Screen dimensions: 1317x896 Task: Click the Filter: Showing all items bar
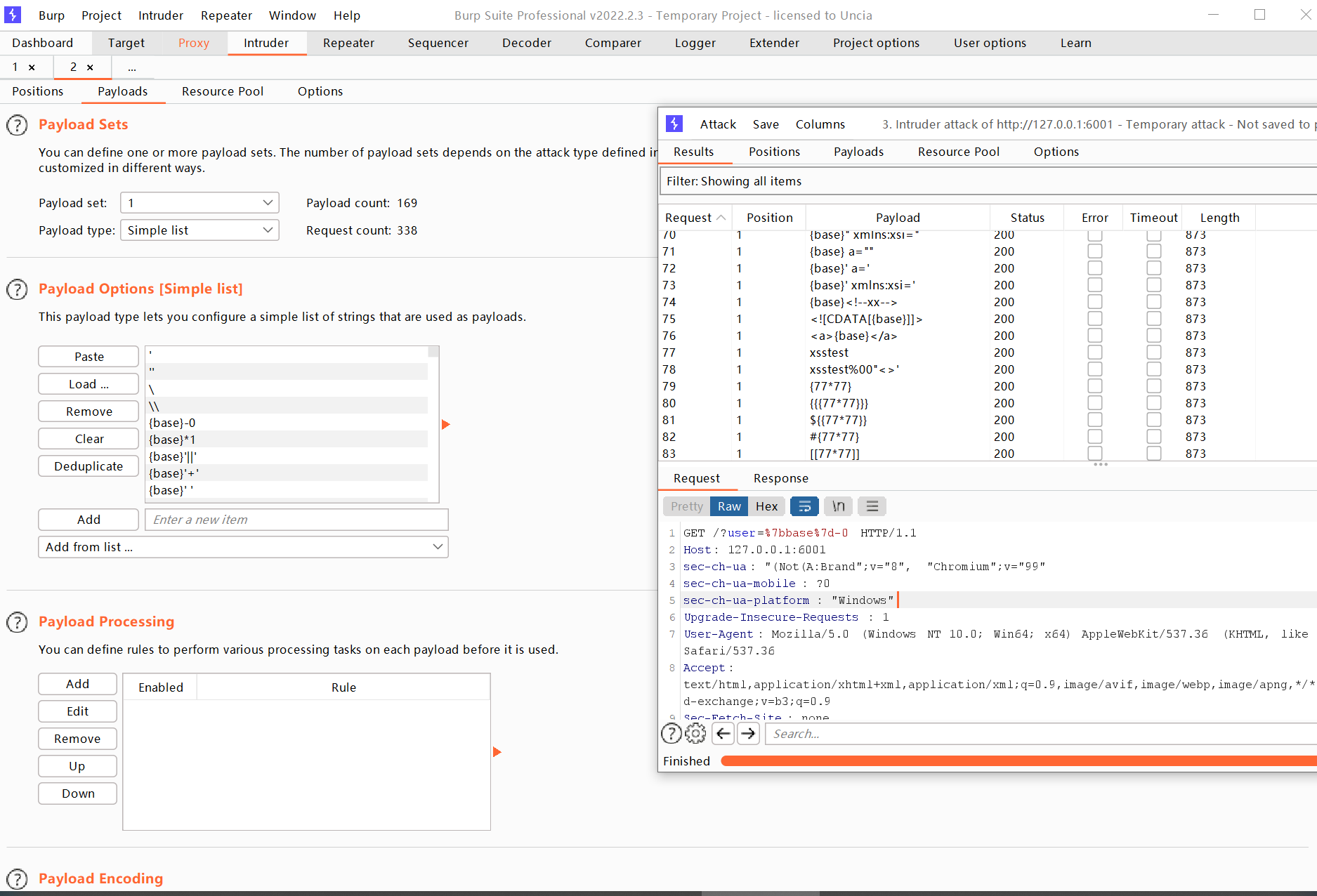coord(988,181)
